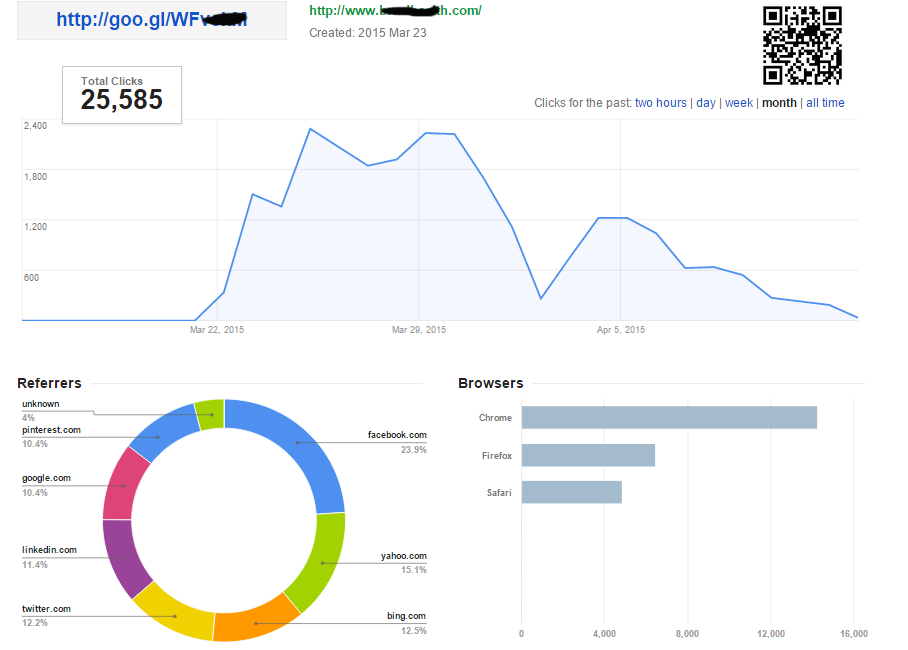Click the Total Clicks counter box
The width and height of the screenshot is (908, 650).
click(x=121, y=95)
